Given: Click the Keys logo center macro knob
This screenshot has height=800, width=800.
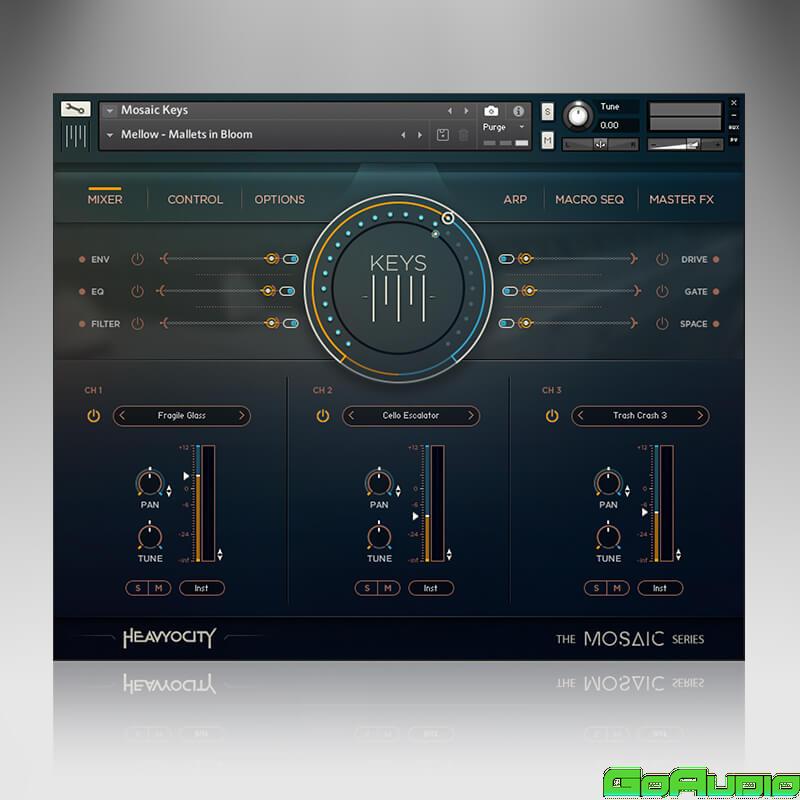Looking at the screenshot, I should [x=398, y=288].
